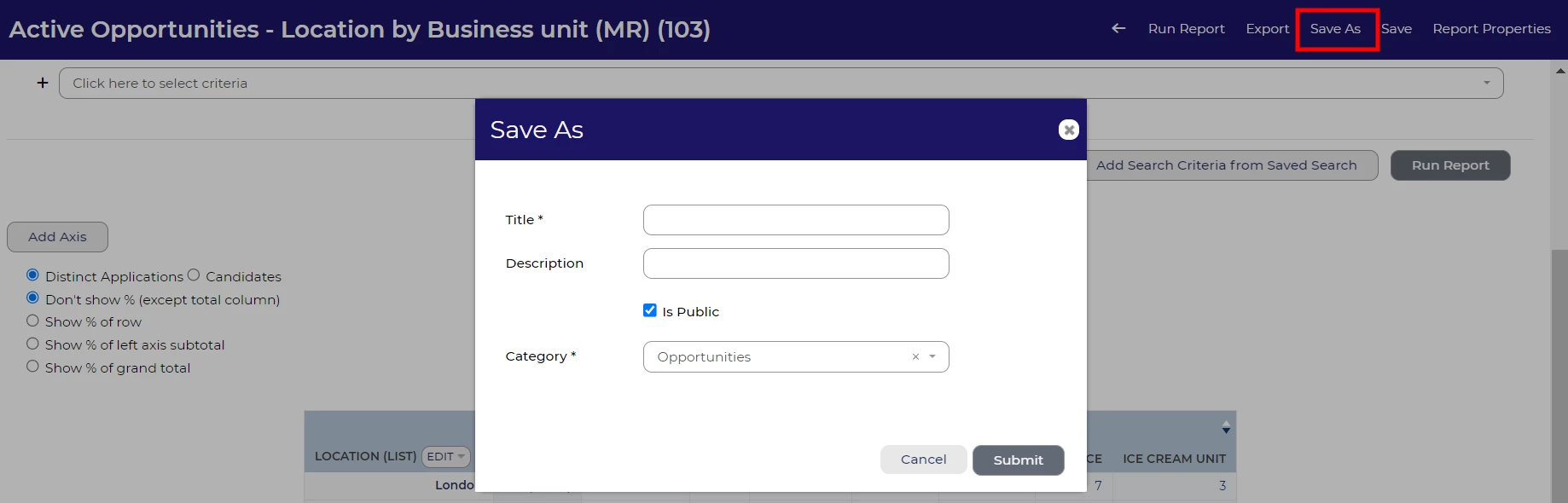The height and width of the screenshot is (503, 1568).
Task: Click Export in the top menu
Action: pyautogui.click(x=1267, y=29)
